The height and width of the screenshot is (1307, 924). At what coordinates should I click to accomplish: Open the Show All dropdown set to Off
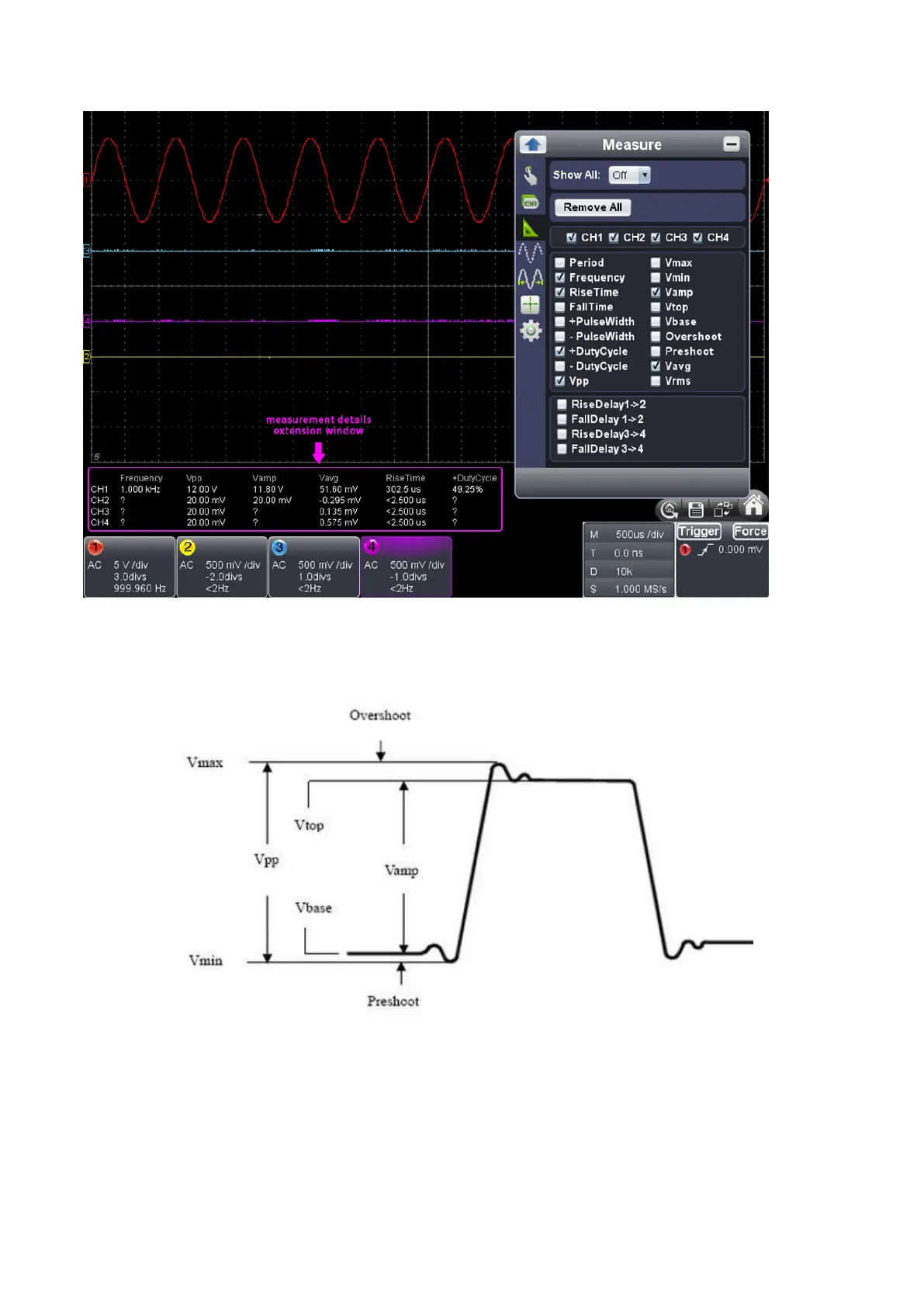[x=629, y=175]
